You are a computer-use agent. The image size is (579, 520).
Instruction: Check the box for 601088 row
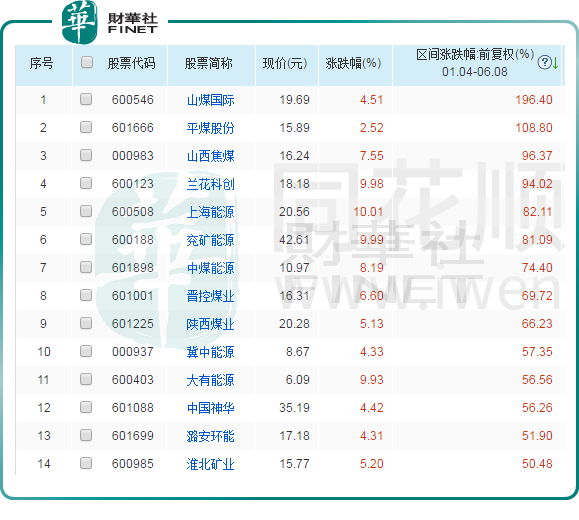click(x=86, y=407)
